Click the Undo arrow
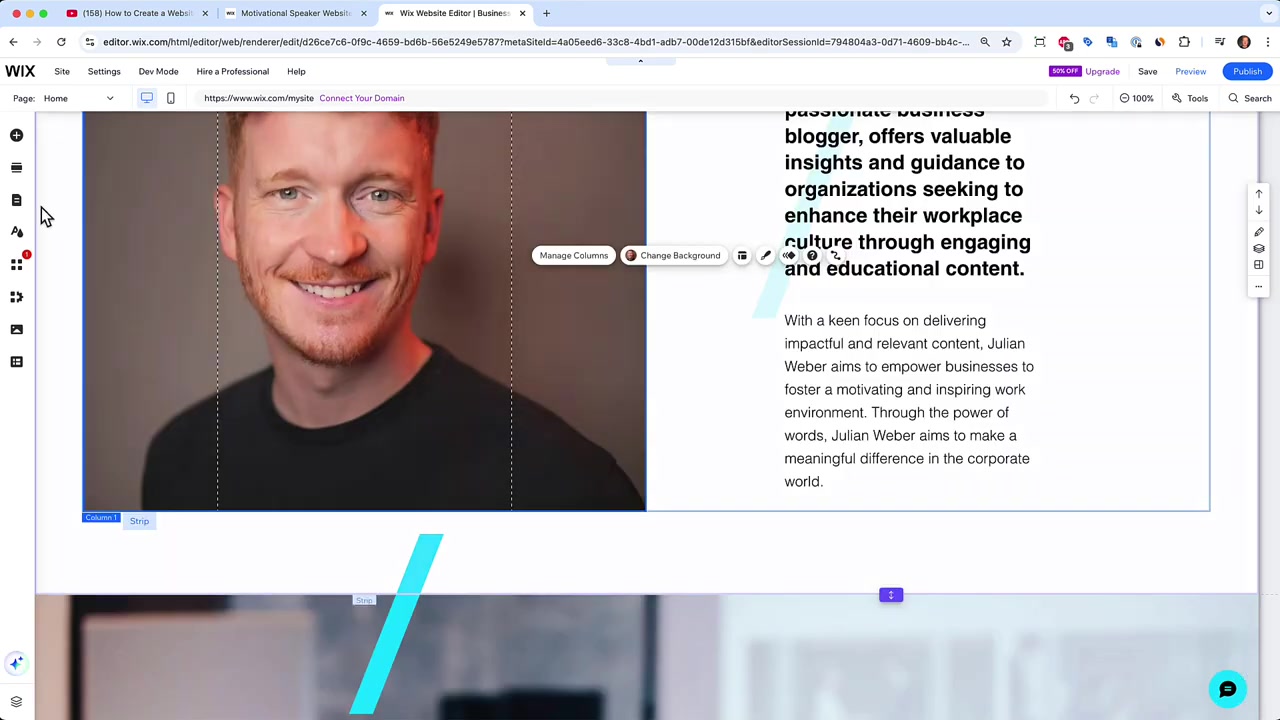Screen dimensions: 1280x720 pos(1074,98)
